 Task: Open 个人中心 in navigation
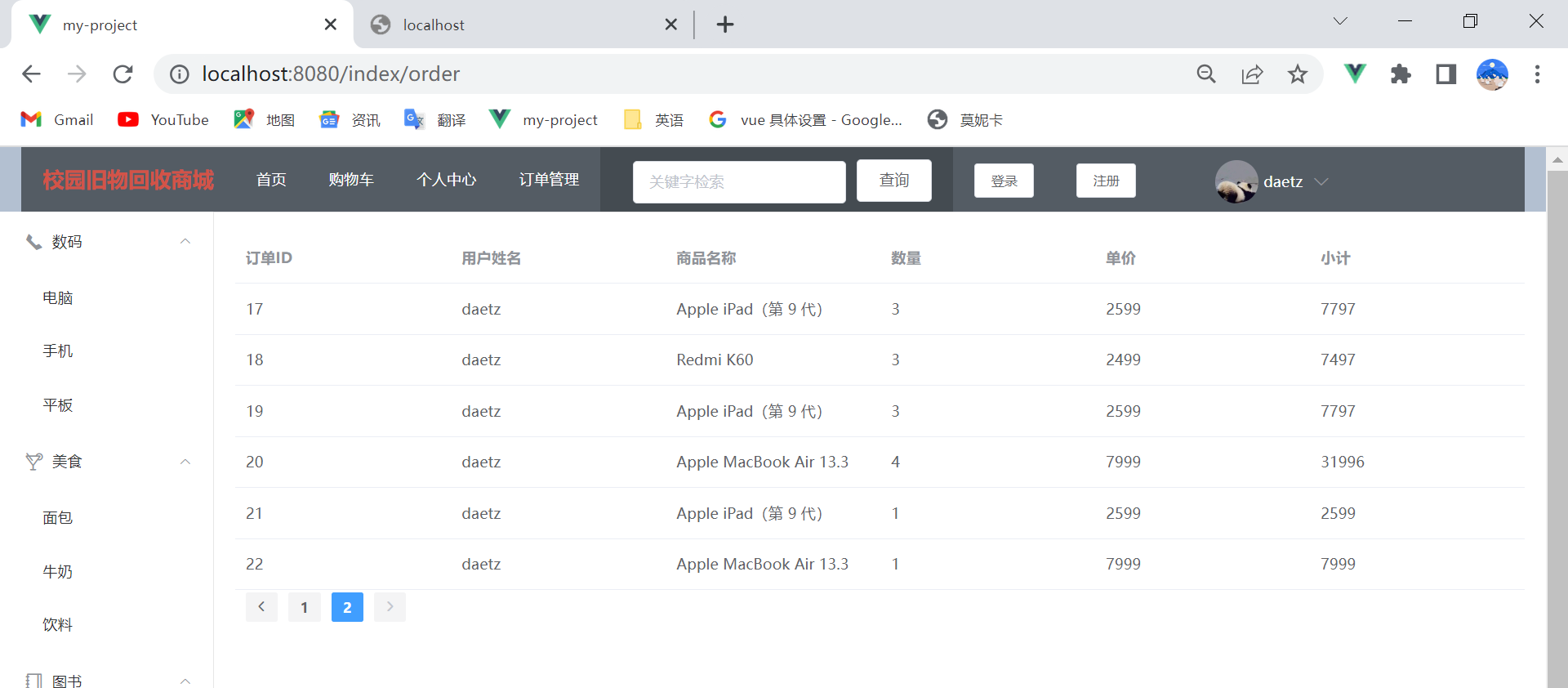[x=447, y=180]
